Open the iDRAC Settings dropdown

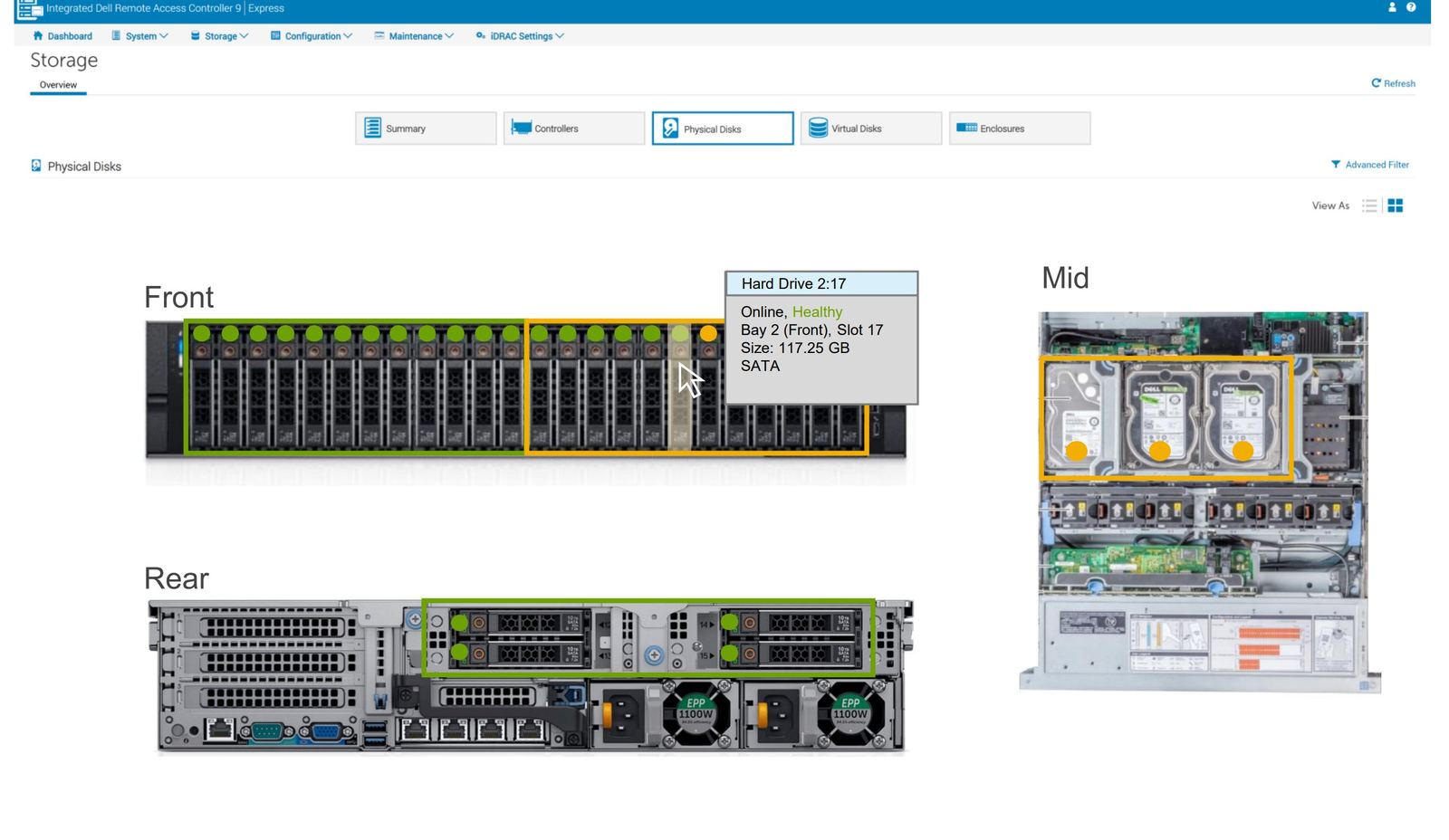518,36
